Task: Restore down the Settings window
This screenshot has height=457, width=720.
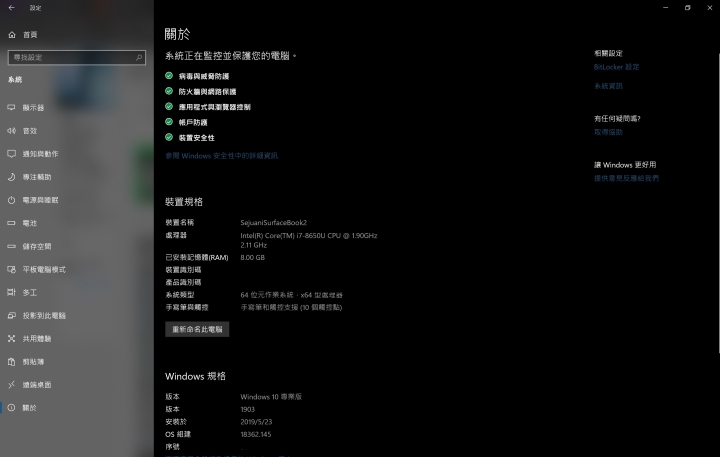Action: (687, 8)
